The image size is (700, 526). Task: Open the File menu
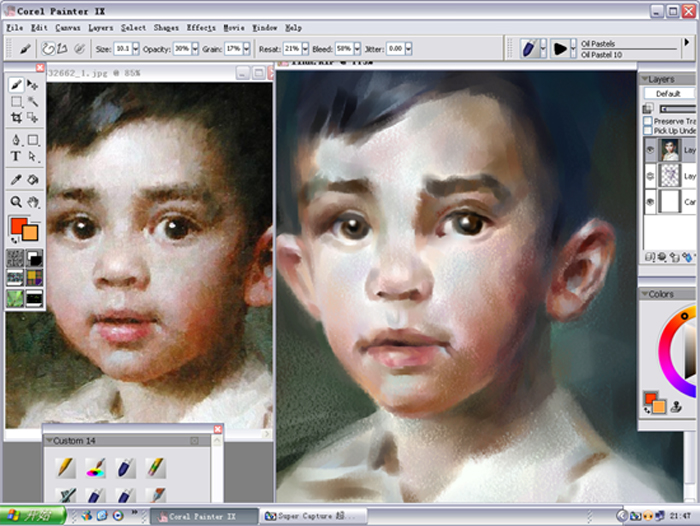coord(15,28)
